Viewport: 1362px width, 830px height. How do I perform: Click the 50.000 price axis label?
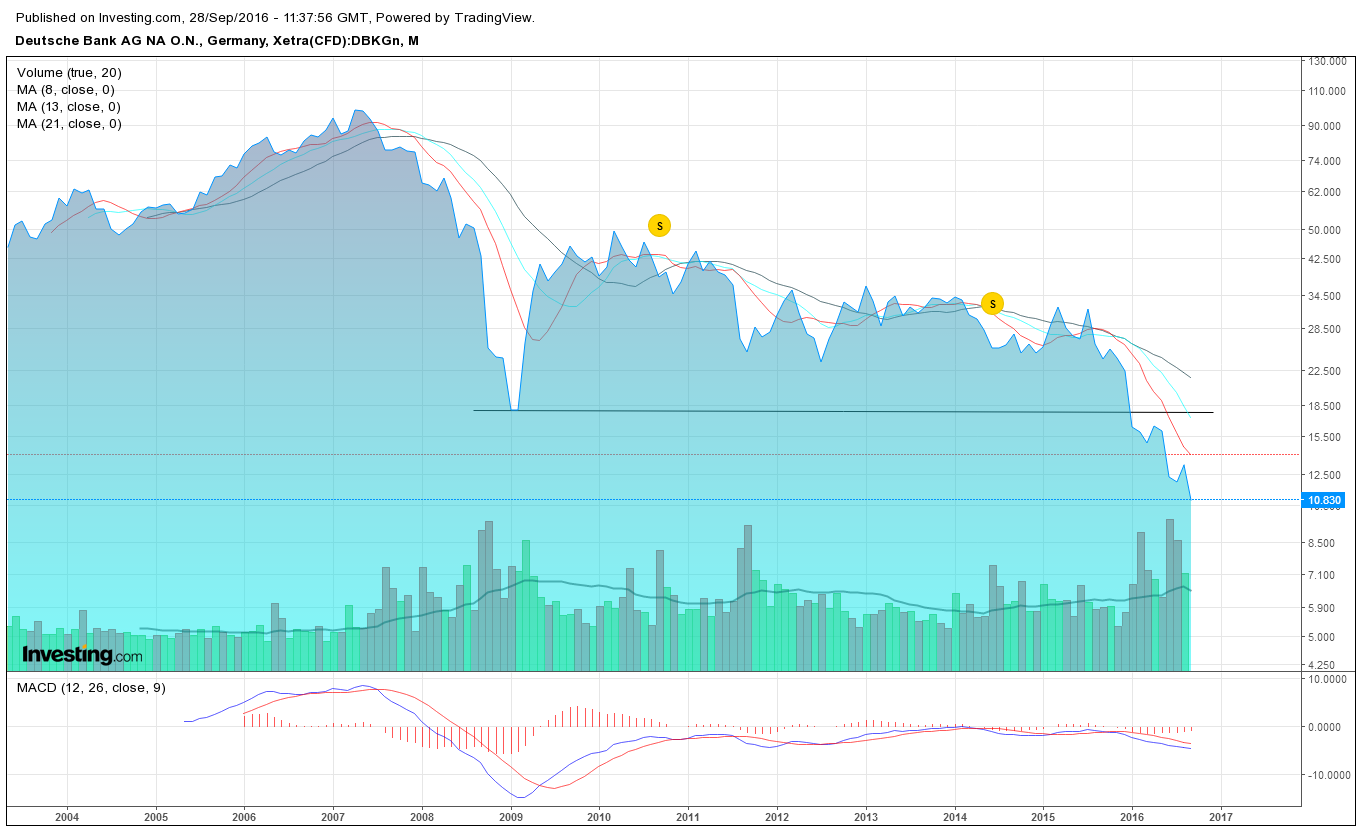[x=1327, y=230]
